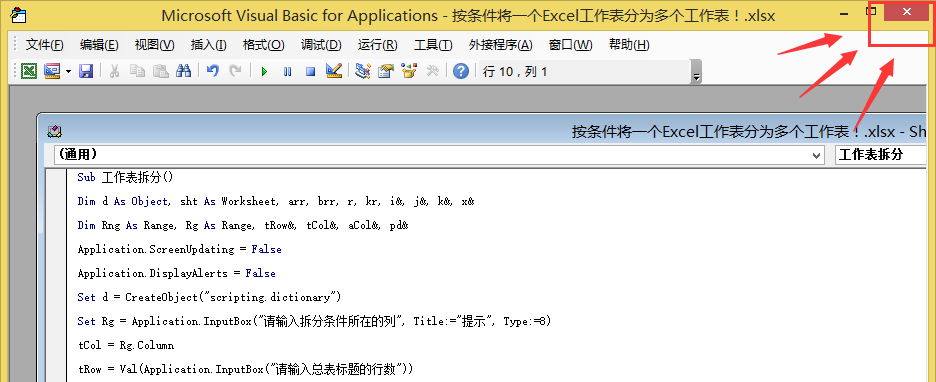This screenshot has width=936, height=382.
Task: Click the 'Set Rg = Application.InputBox' line
Action: [x=315, y=321]
